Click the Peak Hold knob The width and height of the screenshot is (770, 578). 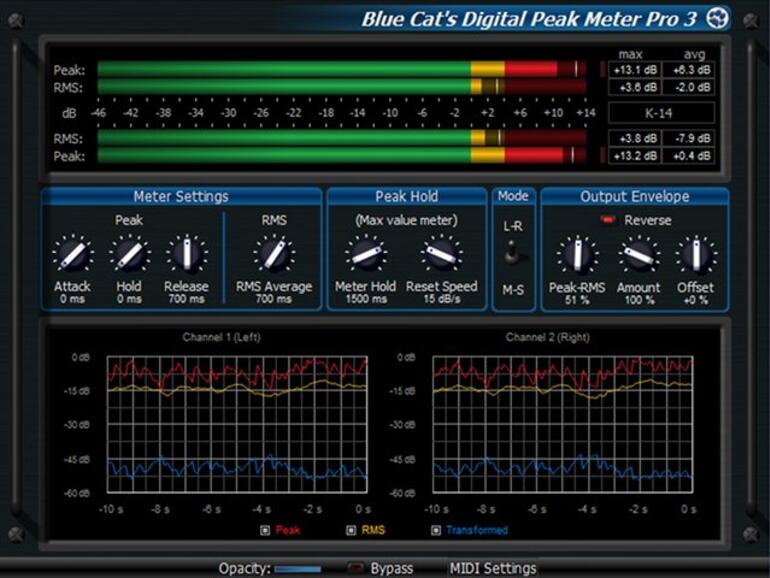(129, 254)
